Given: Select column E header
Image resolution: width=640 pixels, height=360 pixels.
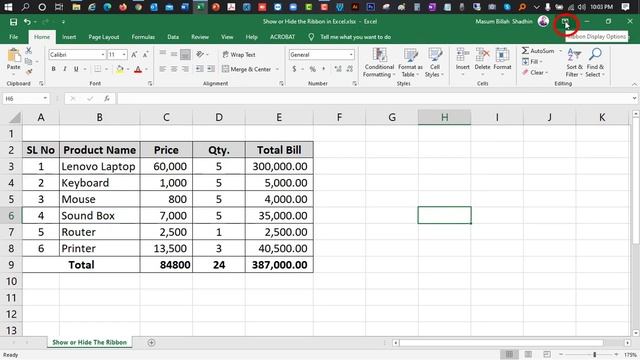Looking at the screenshot, I should [279, 117].
